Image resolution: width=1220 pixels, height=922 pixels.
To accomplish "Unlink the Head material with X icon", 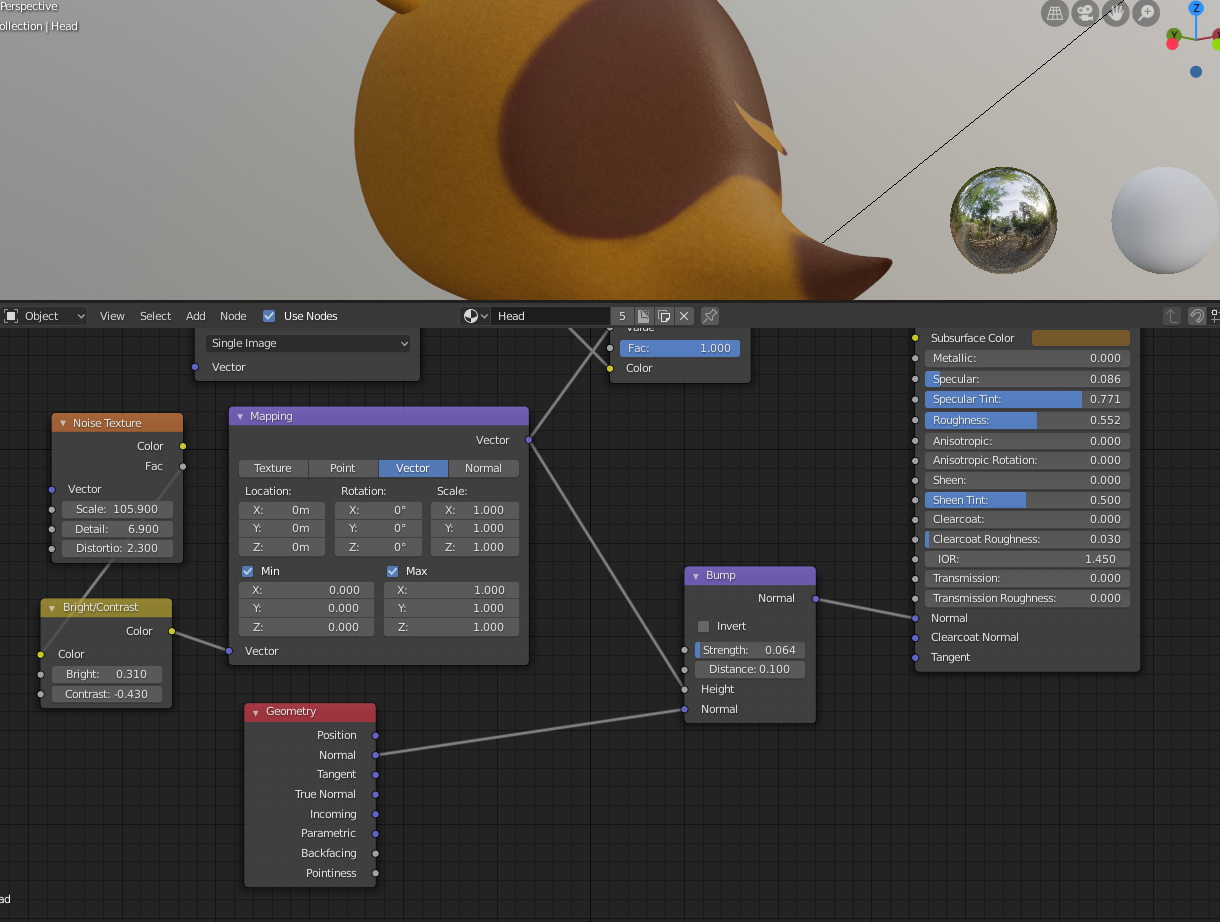I will (684, 316).
